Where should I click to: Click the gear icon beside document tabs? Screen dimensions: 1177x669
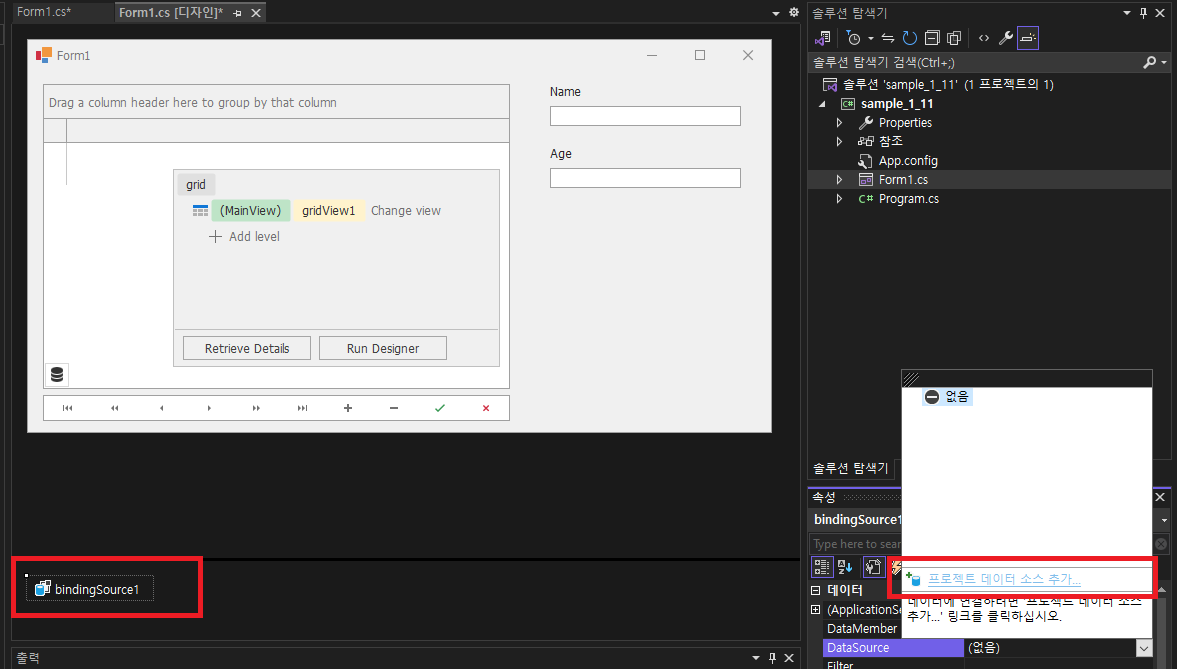tap(793, 12)
